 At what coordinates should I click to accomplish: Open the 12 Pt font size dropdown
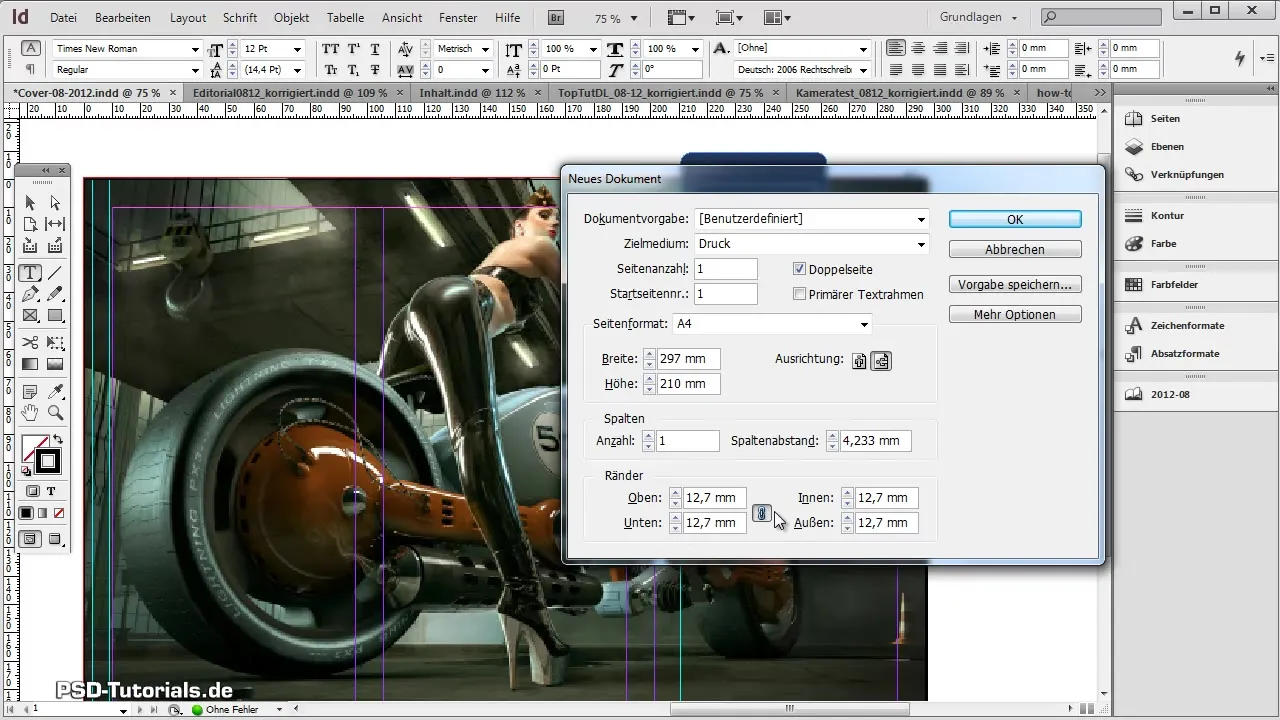click(298, 49)
